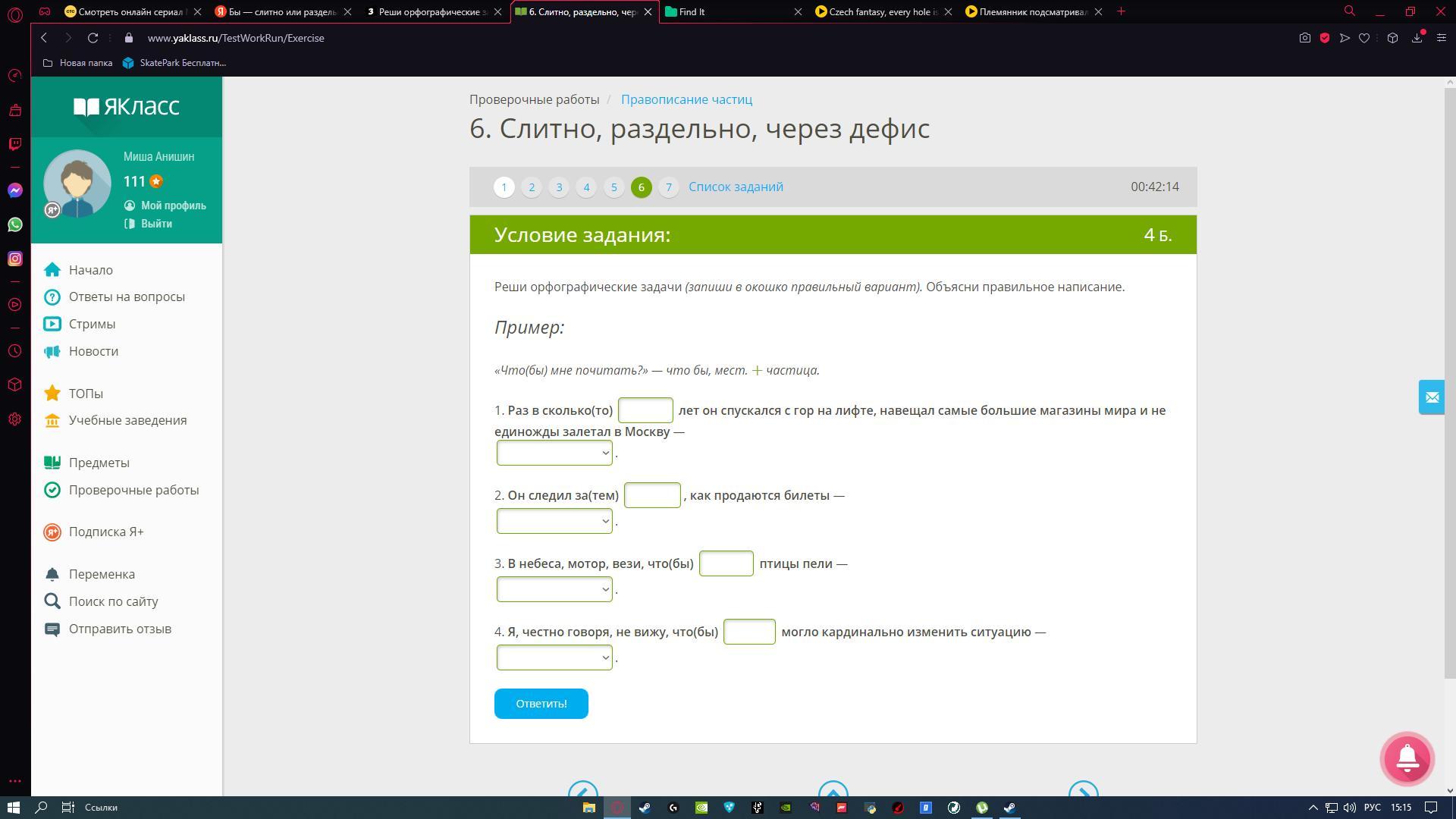Viewport: 1456px width, 819px height.
Task: Click task number 5 navigation item
Action: (x=613, y=187)
